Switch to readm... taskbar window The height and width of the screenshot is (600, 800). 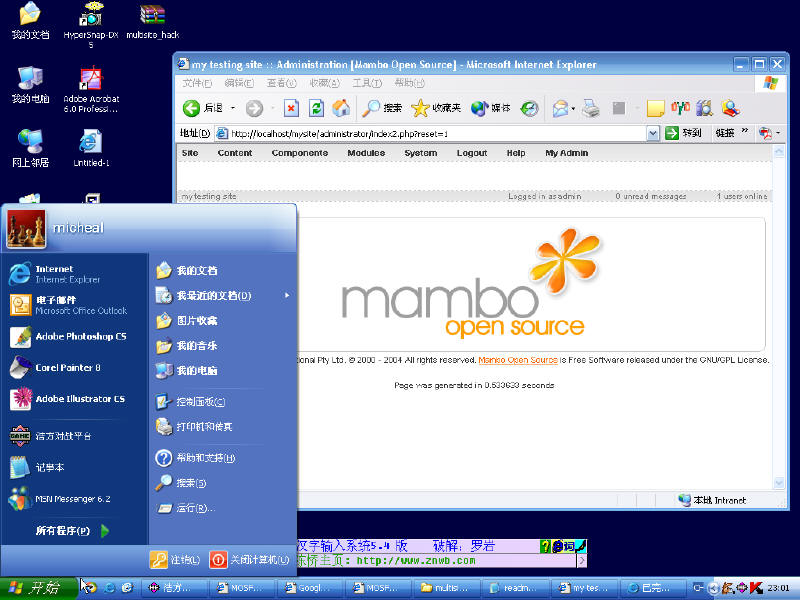(516, 588)
